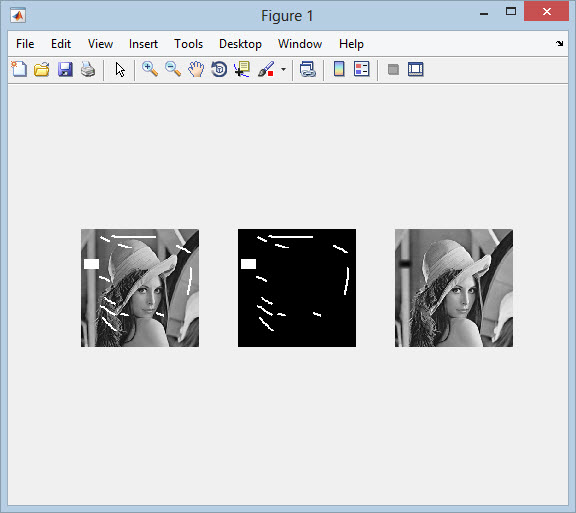Select the Edit Plot arrow tool
576x513 pixels.
(x=120, y=69)
